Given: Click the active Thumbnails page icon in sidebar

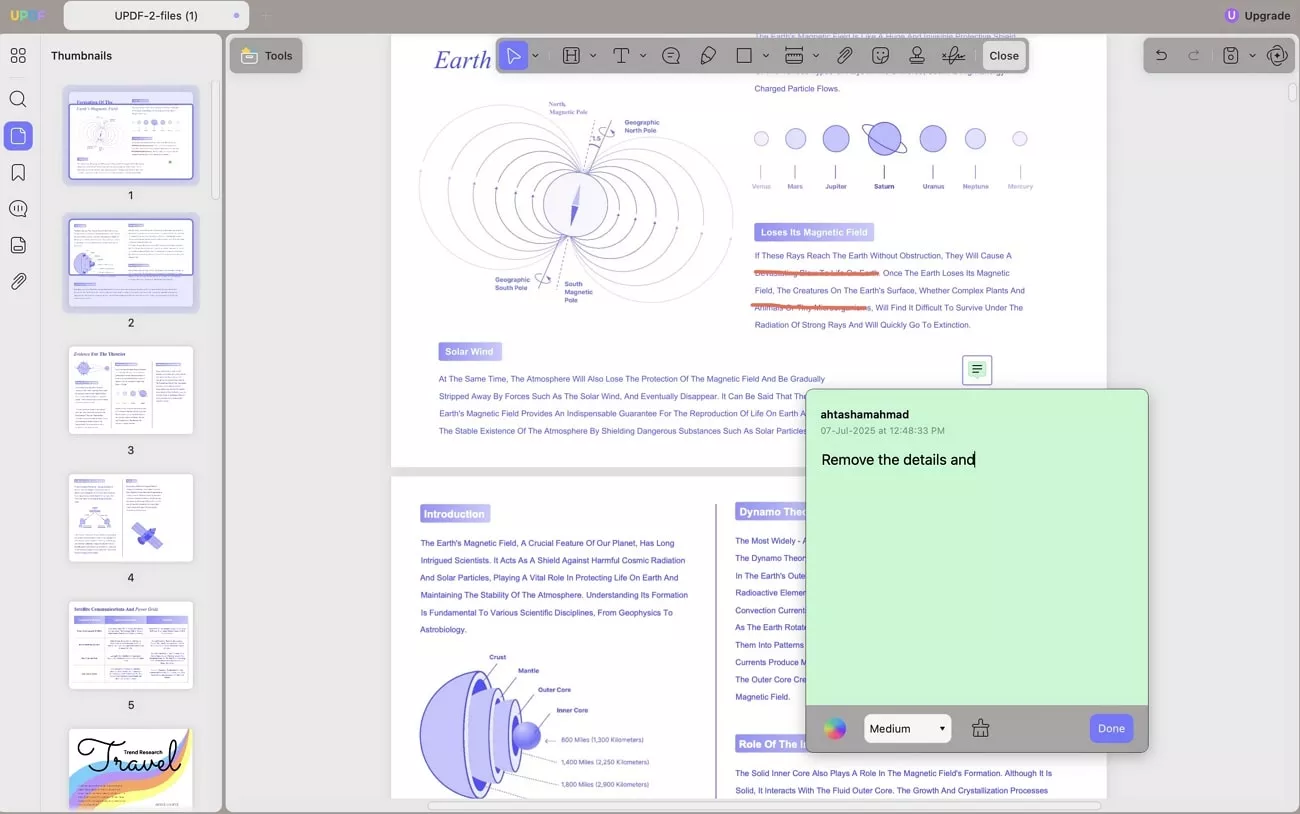Looking at the screenshot, I should [18, 136].
